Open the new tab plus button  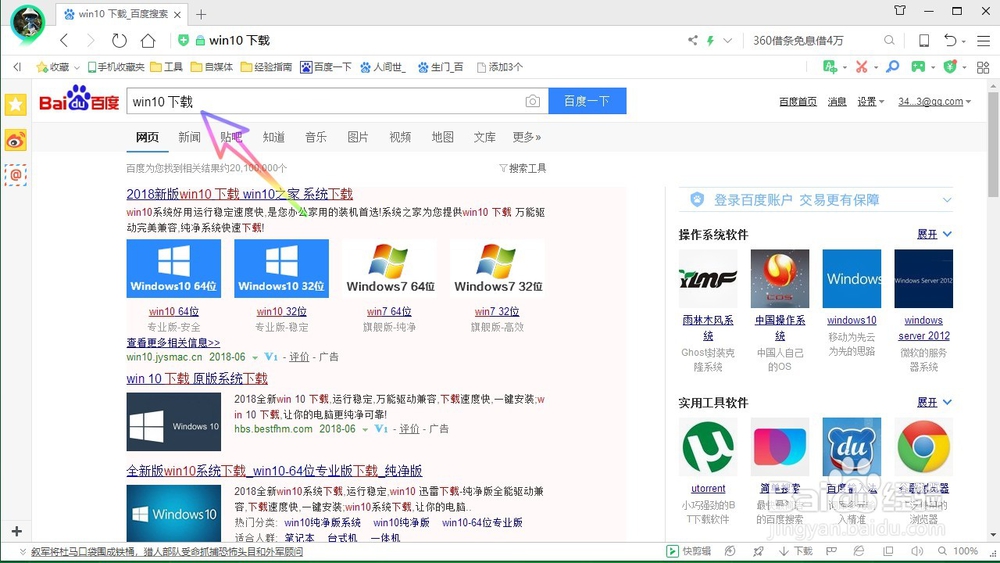[x=201, y=14]
